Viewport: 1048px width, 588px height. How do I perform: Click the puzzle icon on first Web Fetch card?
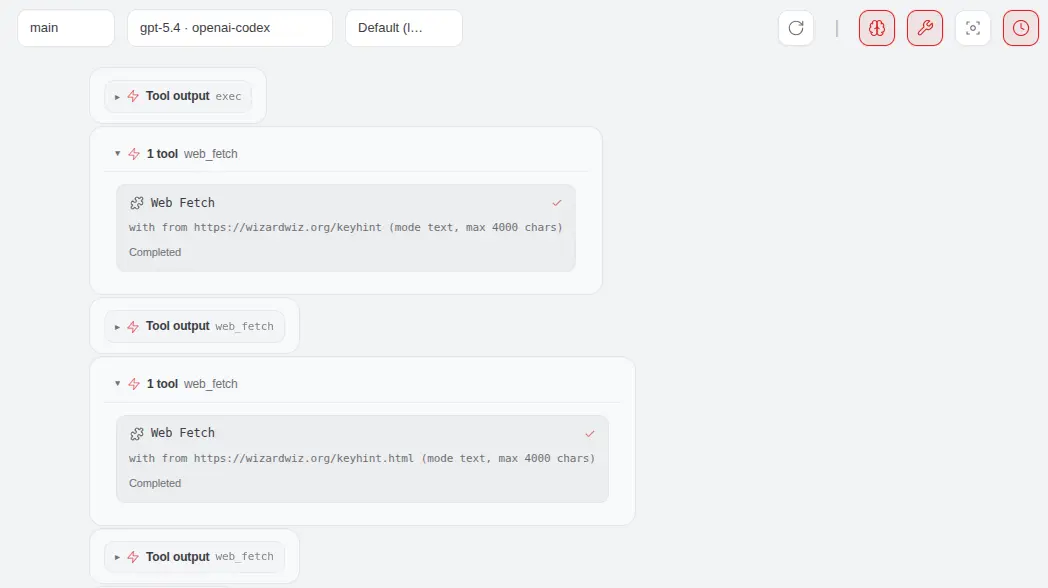coord(137,203)
